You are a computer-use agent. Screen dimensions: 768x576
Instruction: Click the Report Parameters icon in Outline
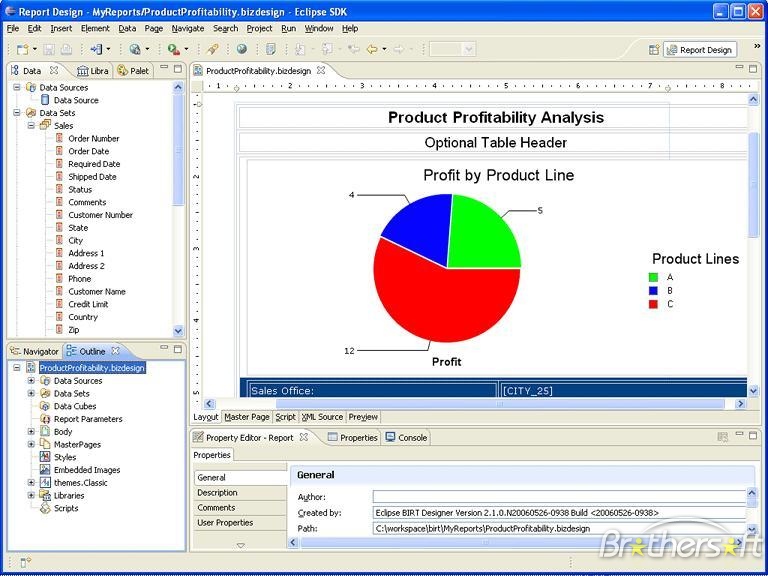45,419
